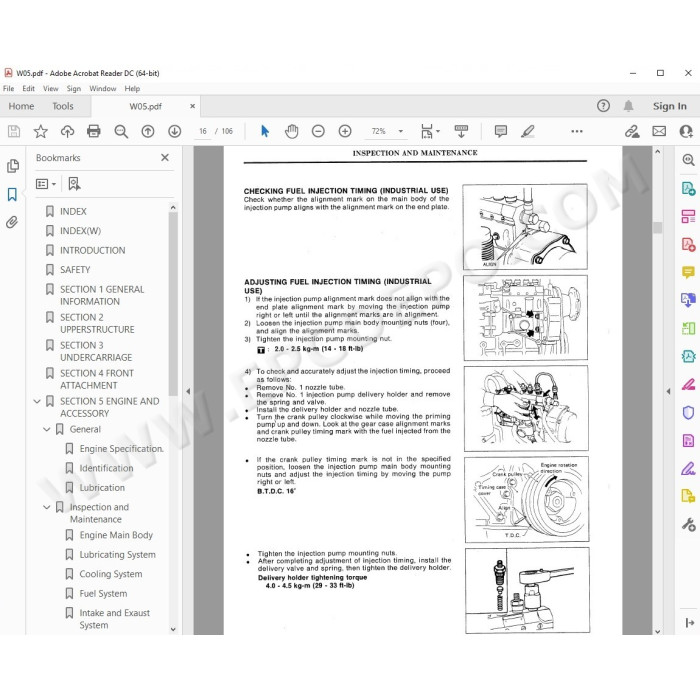This screenshot has width=700, height=700.
Task: Jump to SECTION 2 UPPERSTRUCTURE
Action: [97, 323]
